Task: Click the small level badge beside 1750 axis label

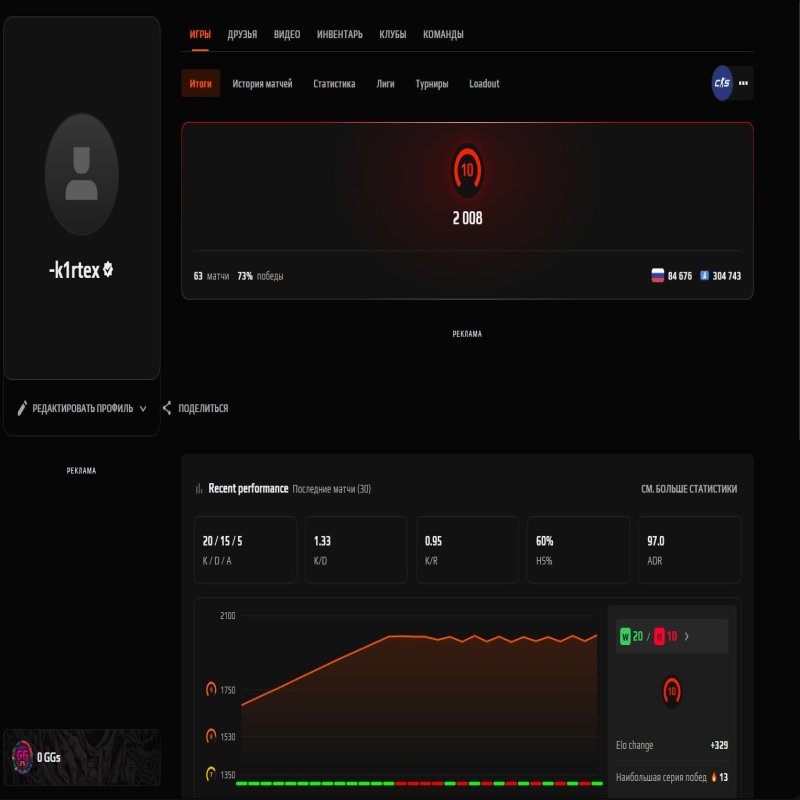Action: [x=210, y=688]
